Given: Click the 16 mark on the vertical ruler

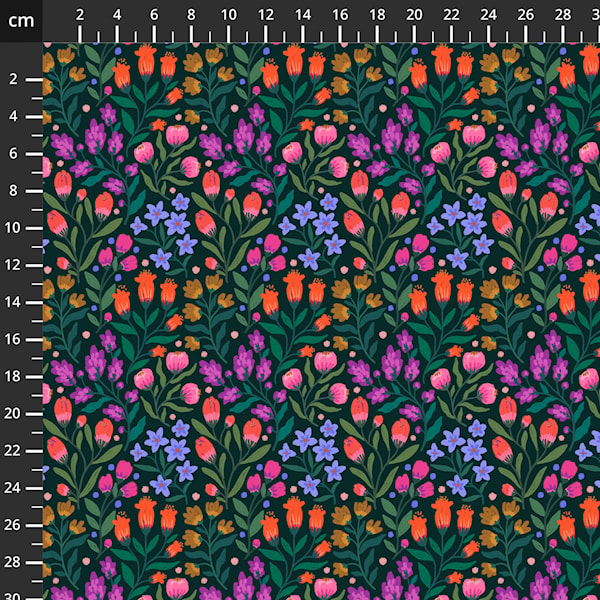Looking at the screenshot, I should 12,339.
